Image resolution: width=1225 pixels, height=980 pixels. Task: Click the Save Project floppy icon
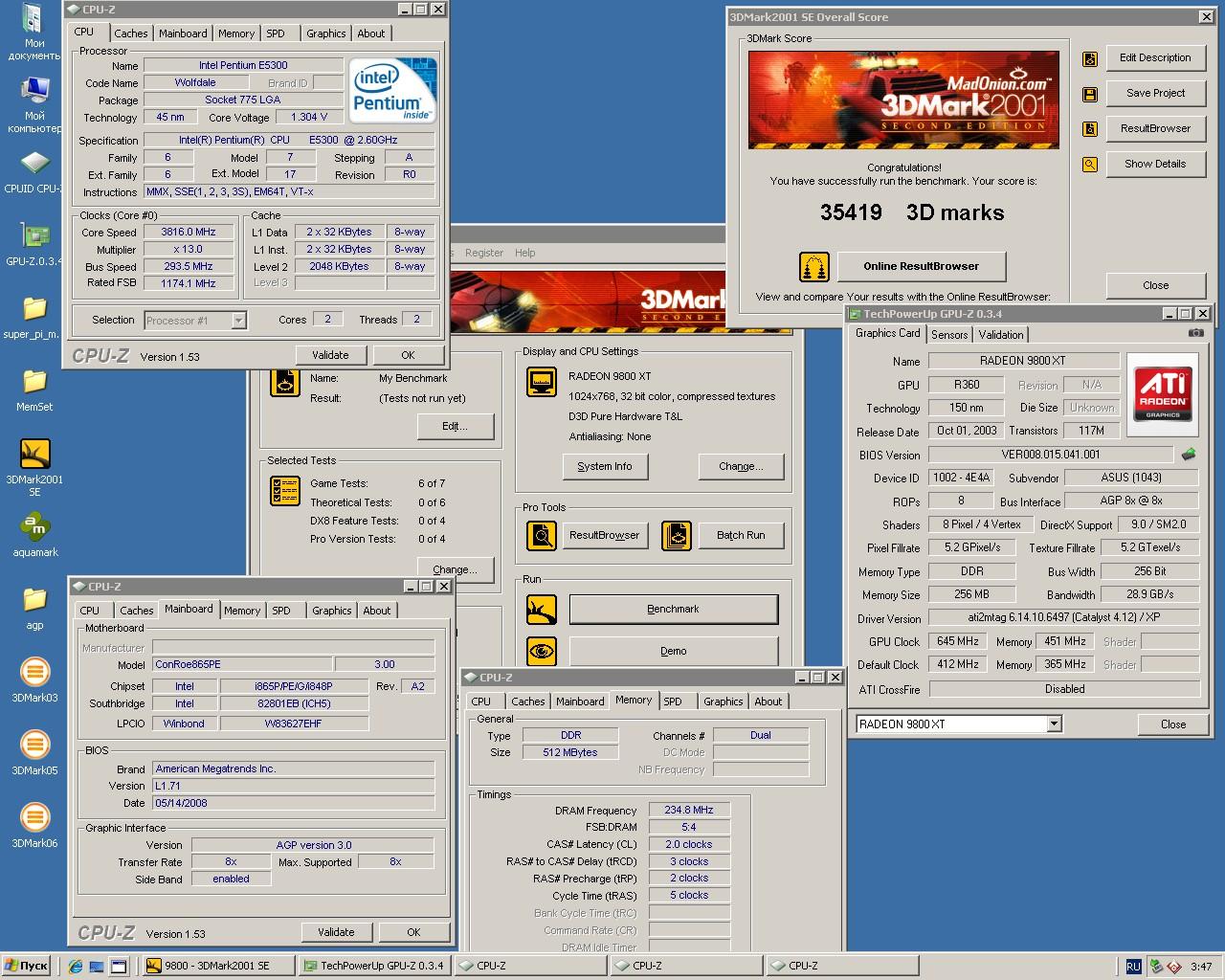point(1090,94)
